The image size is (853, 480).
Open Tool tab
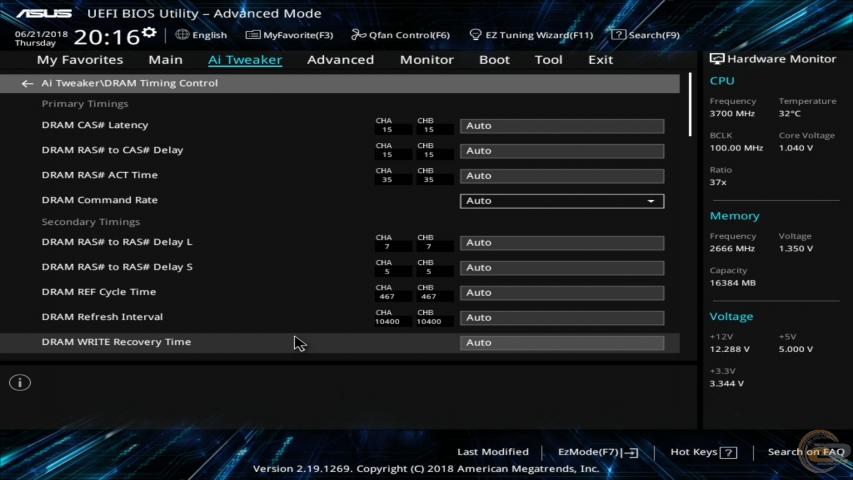[x=548, y=60]
